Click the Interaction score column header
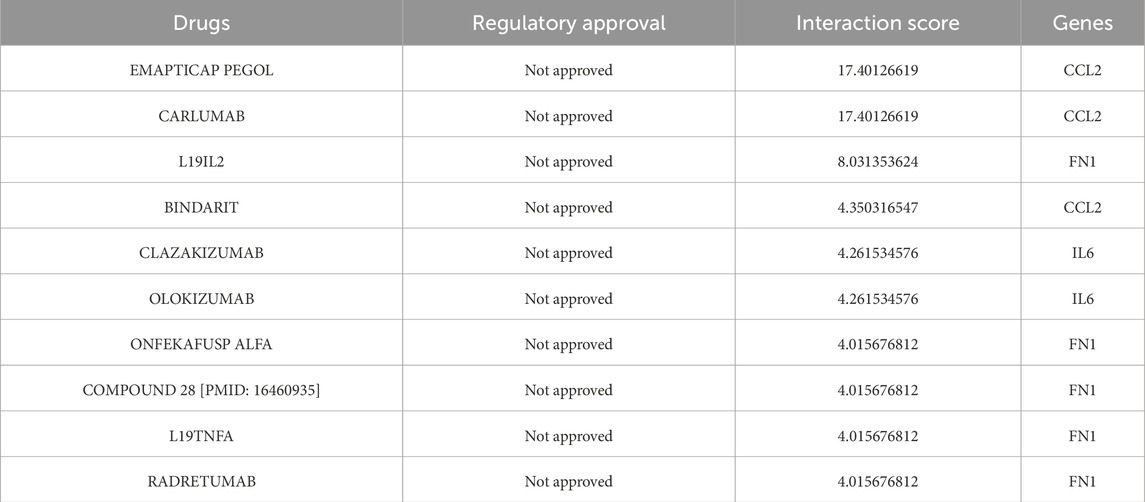Image resolution: width=1145 pixels, height=502 pixels. [x=877, y=23]
